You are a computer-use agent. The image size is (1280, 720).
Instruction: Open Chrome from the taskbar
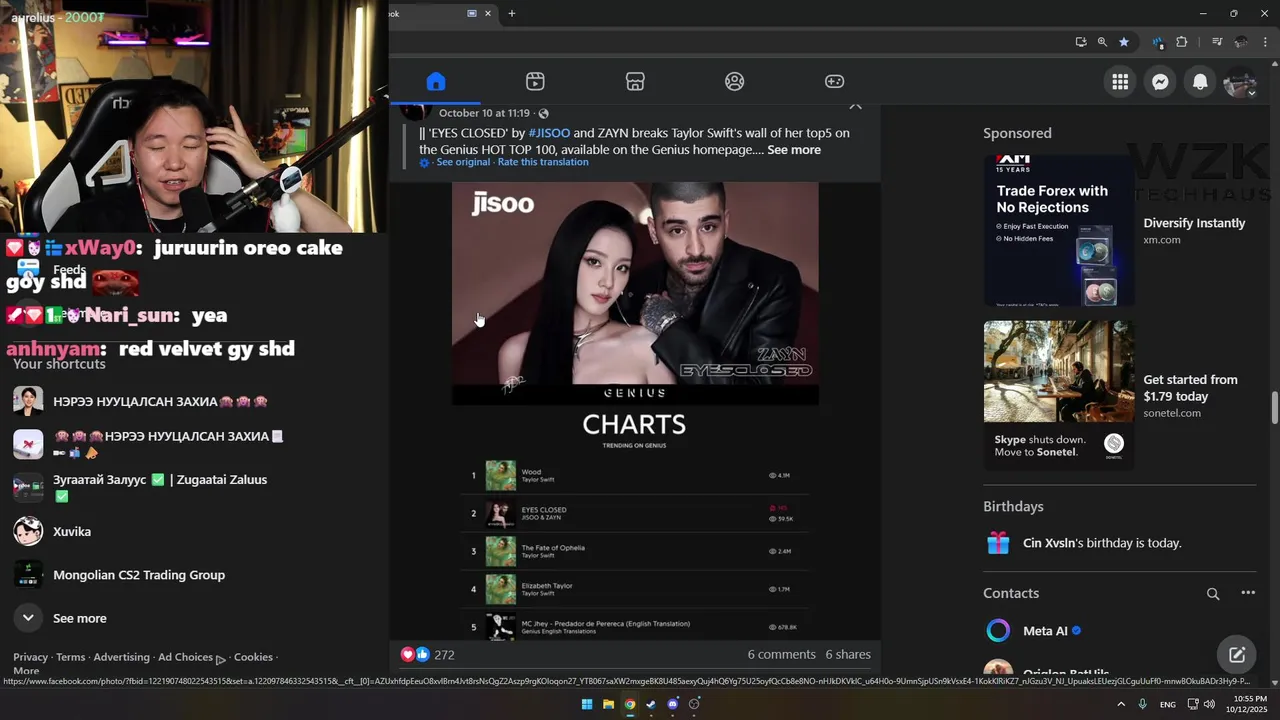(630, 704)
